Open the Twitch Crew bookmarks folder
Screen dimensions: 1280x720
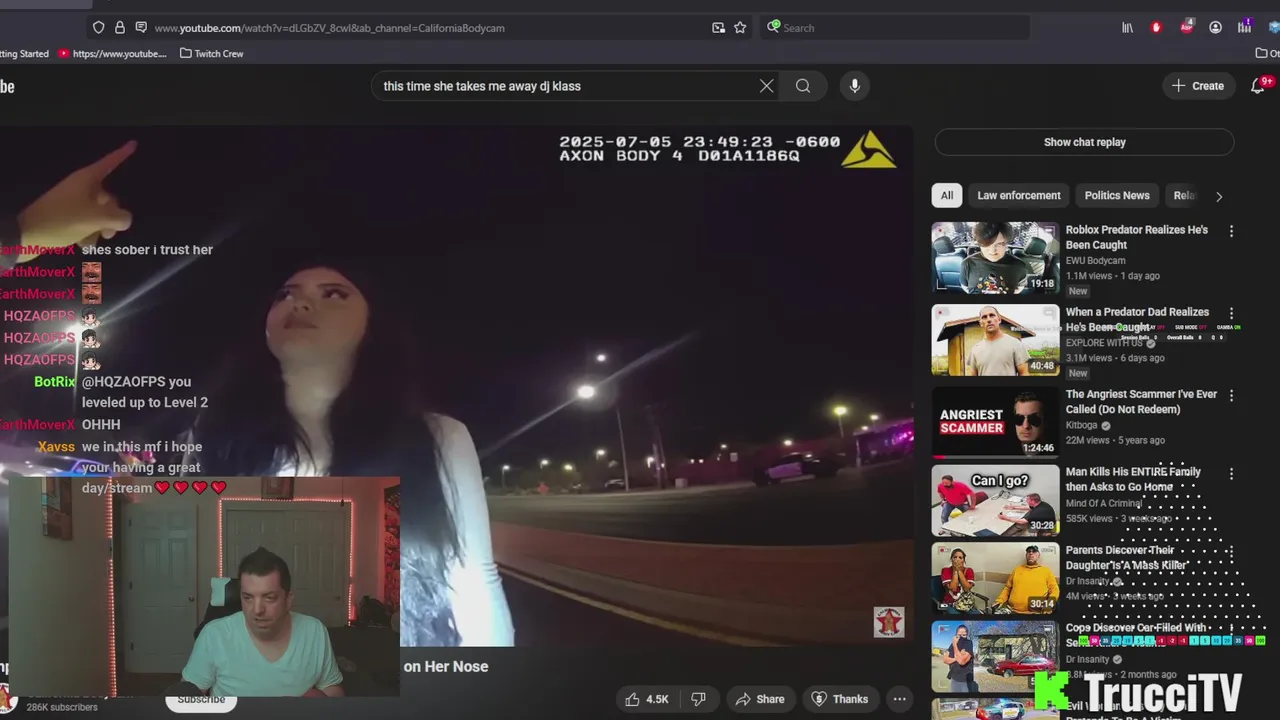tap(212, 54)
